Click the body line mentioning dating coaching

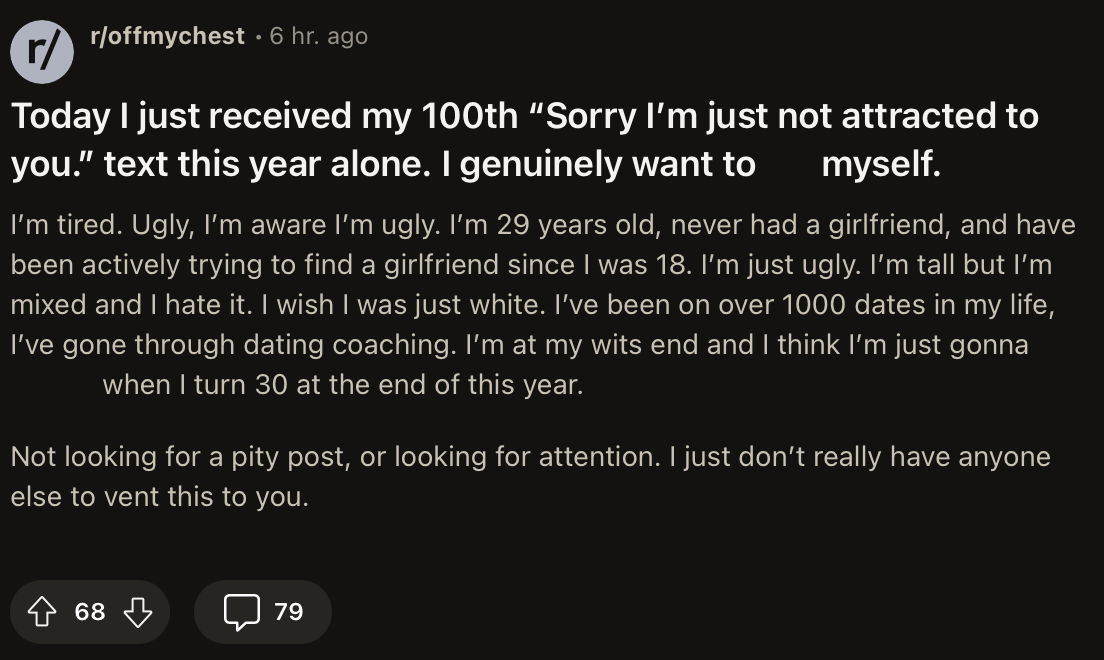click(520, 345)
